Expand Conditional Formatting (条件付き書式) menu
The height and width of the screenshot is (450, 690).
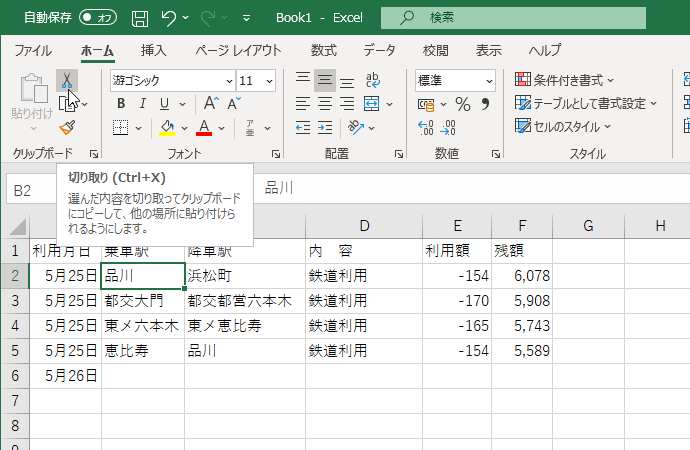[x=564, y=80]
